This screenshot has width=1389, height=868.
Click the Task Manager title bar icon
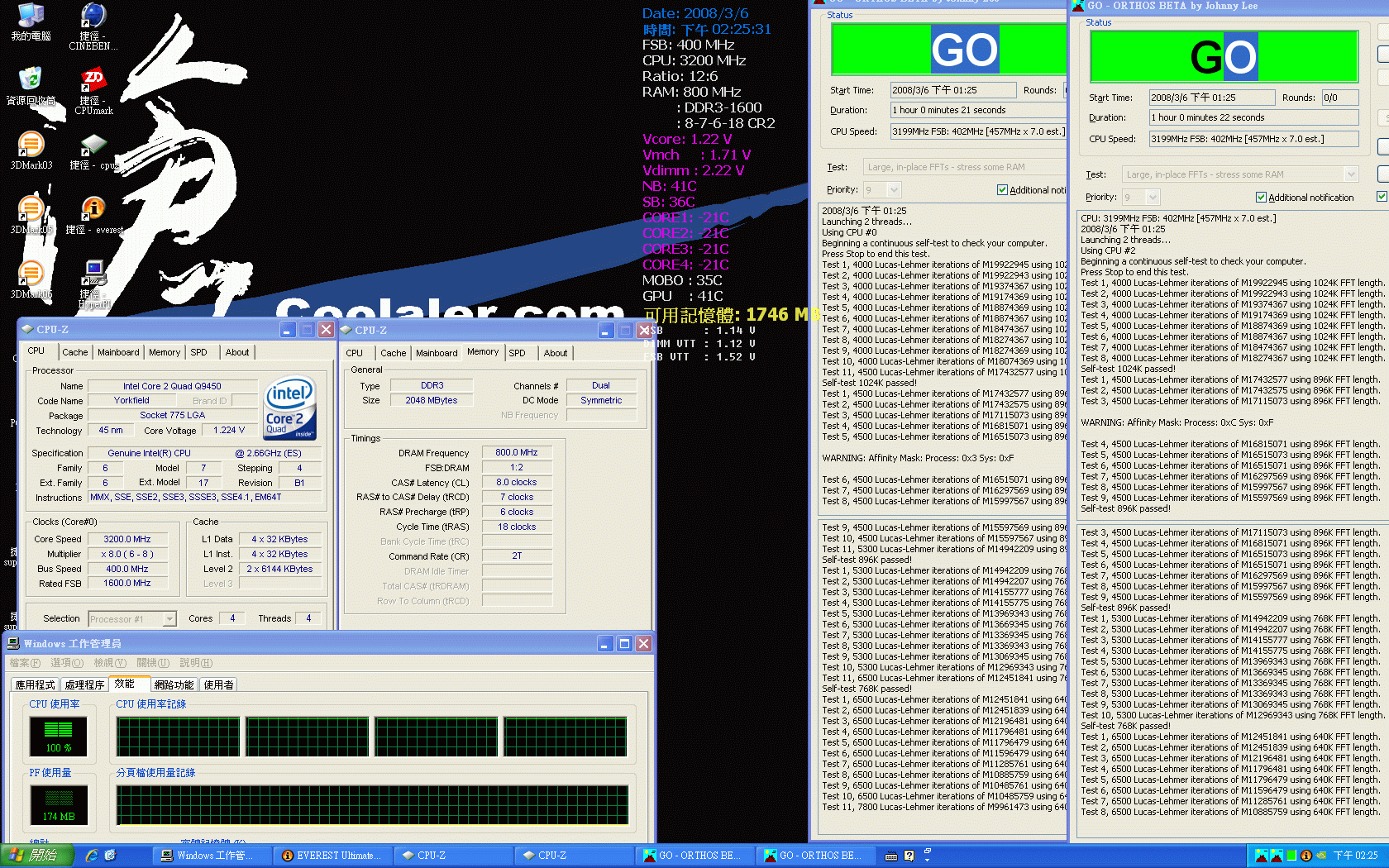click(13, 643)
